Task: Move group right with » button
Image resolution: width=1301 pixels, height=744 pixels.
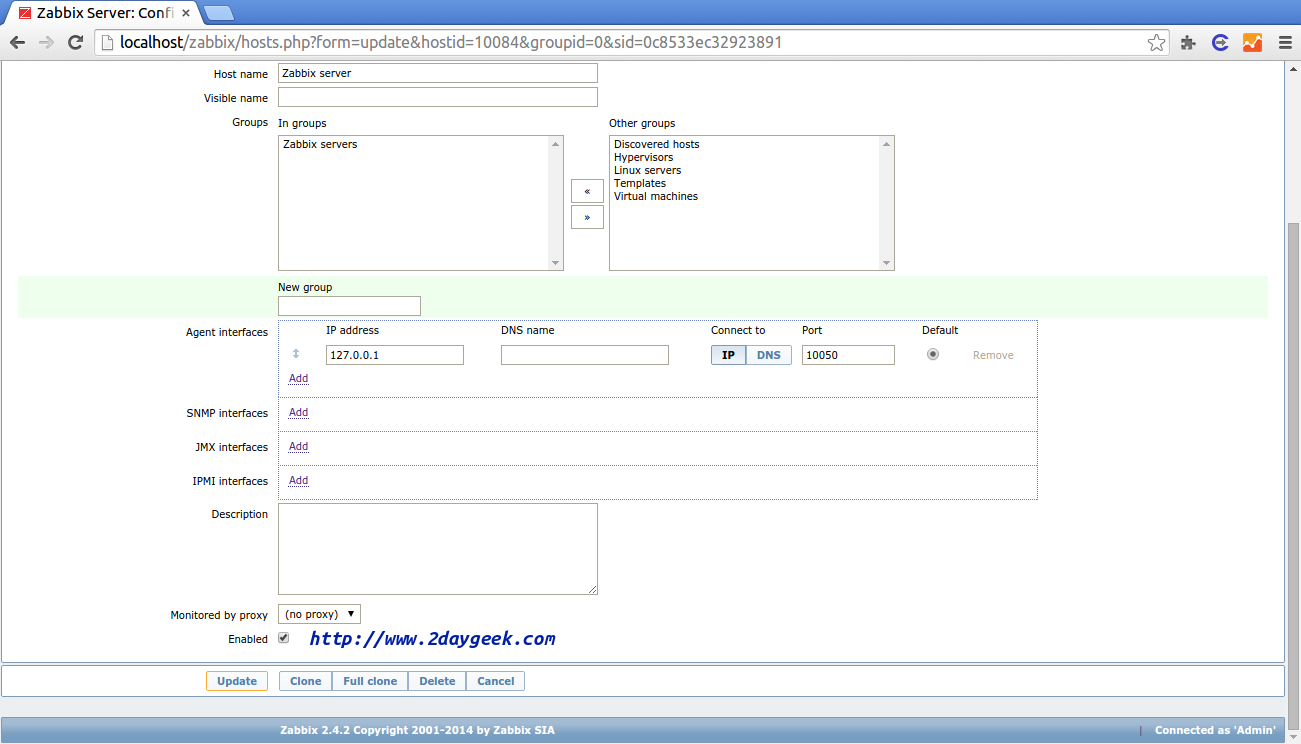Action: click(x=587, y=217)
